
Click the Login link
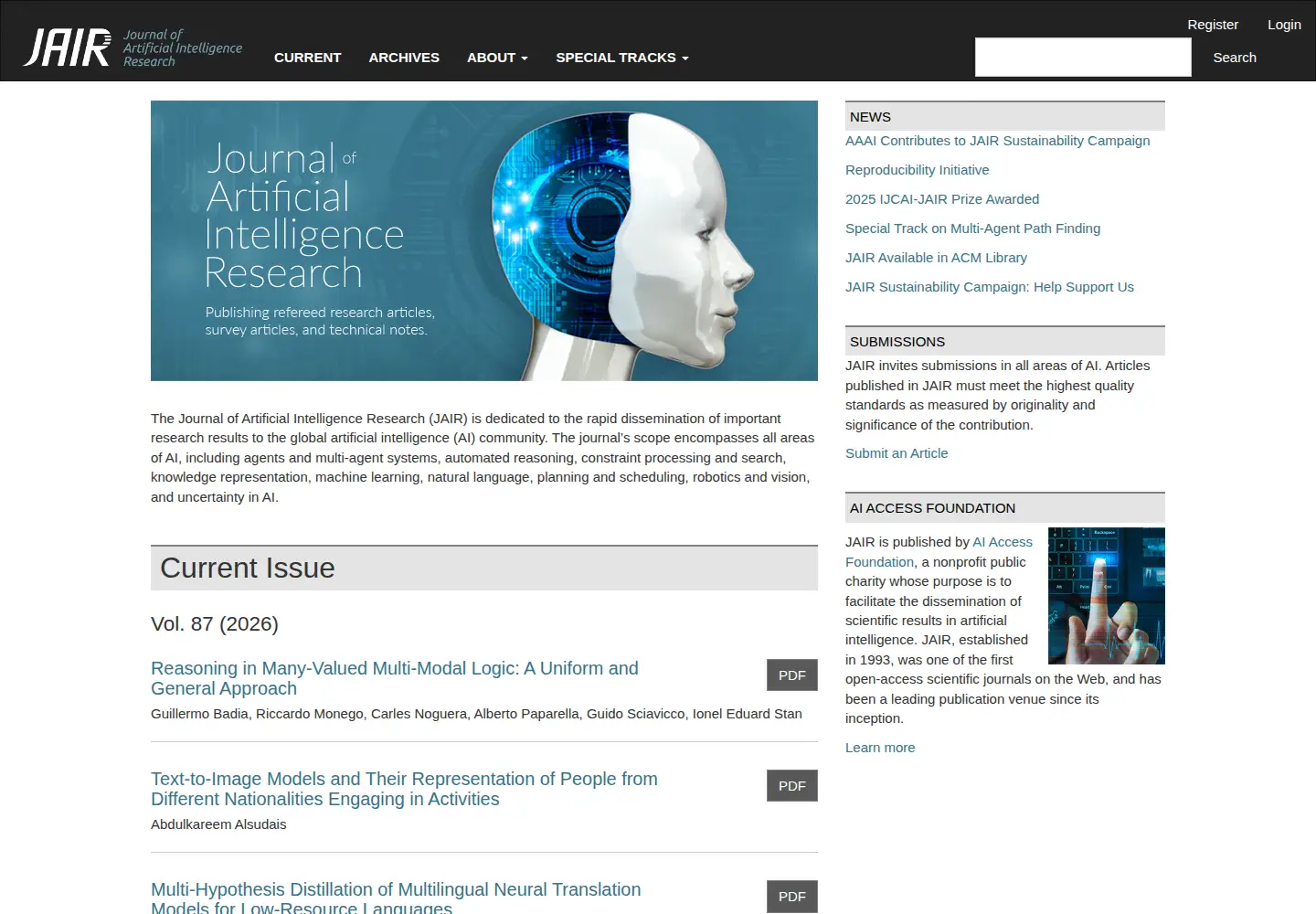[1284, 25]
